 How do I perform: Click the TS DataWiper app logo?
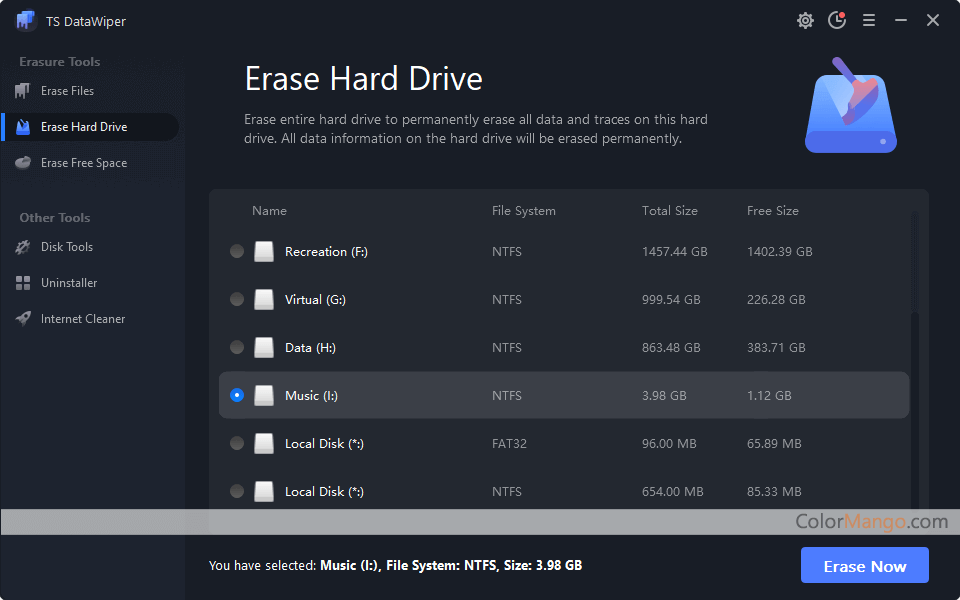tap(26, 21)
